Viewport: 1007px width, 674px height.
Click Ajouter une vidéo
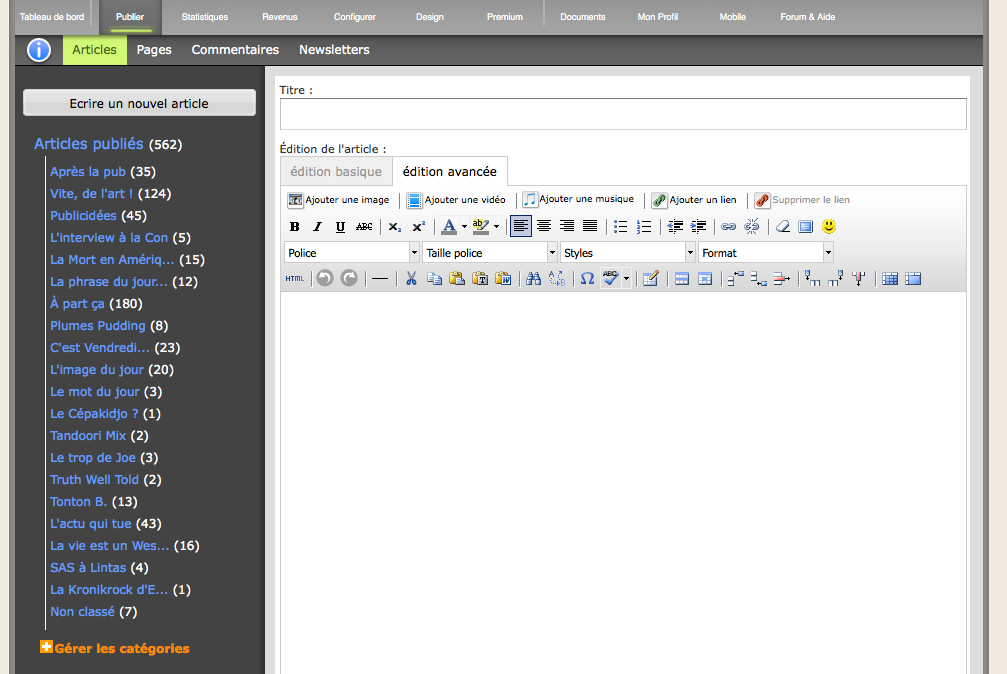pos(457,200)
